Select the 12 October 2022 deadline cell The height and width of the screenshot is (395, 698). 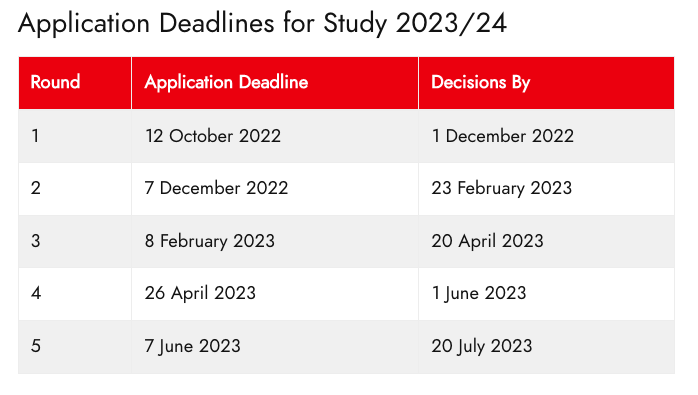275,136
